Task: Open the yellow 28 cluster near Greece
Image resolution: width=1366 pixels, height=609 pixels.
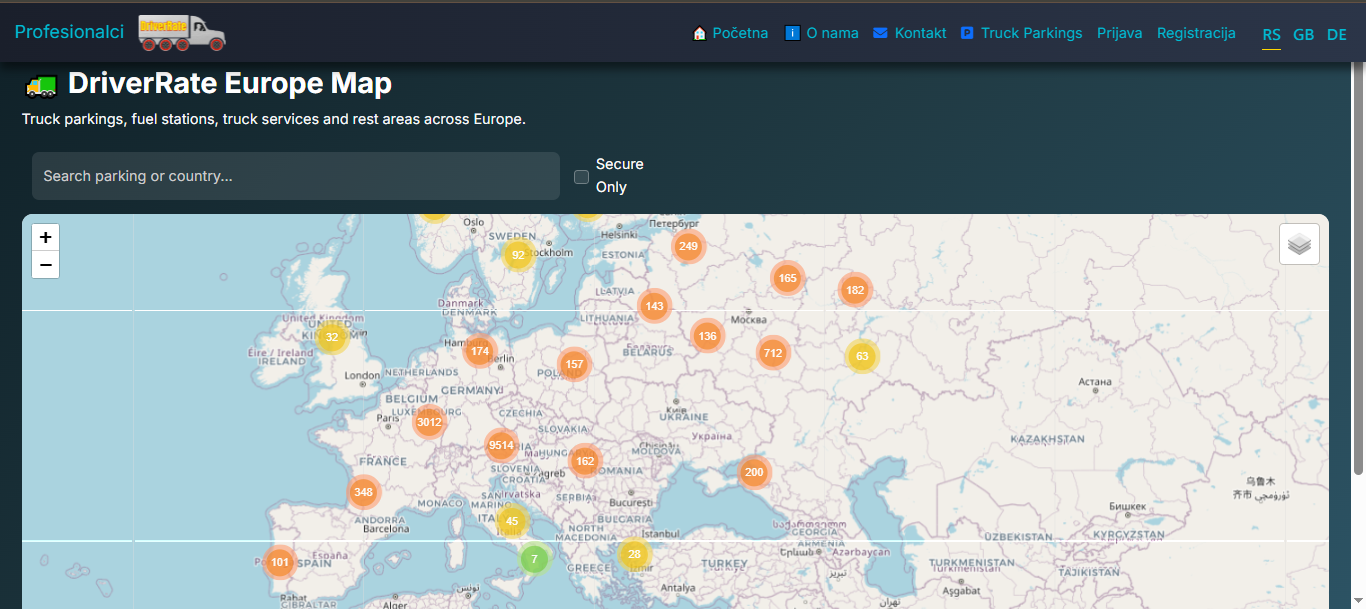Action: point(634,554)
